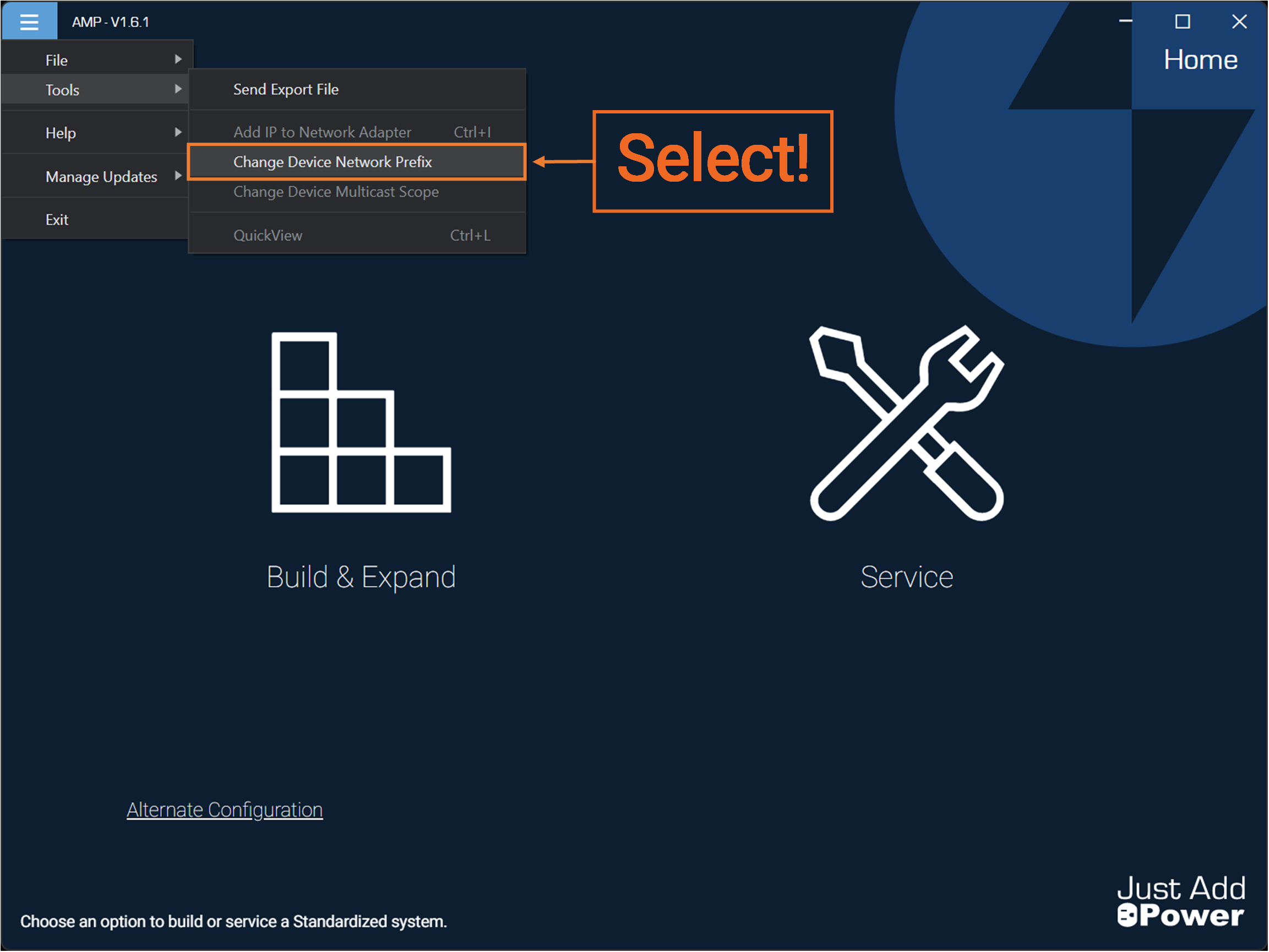This screenshot has height=952, width=1269.
Task: Click the Service wrench and screwdriver icon
Action: click(906, 423)
